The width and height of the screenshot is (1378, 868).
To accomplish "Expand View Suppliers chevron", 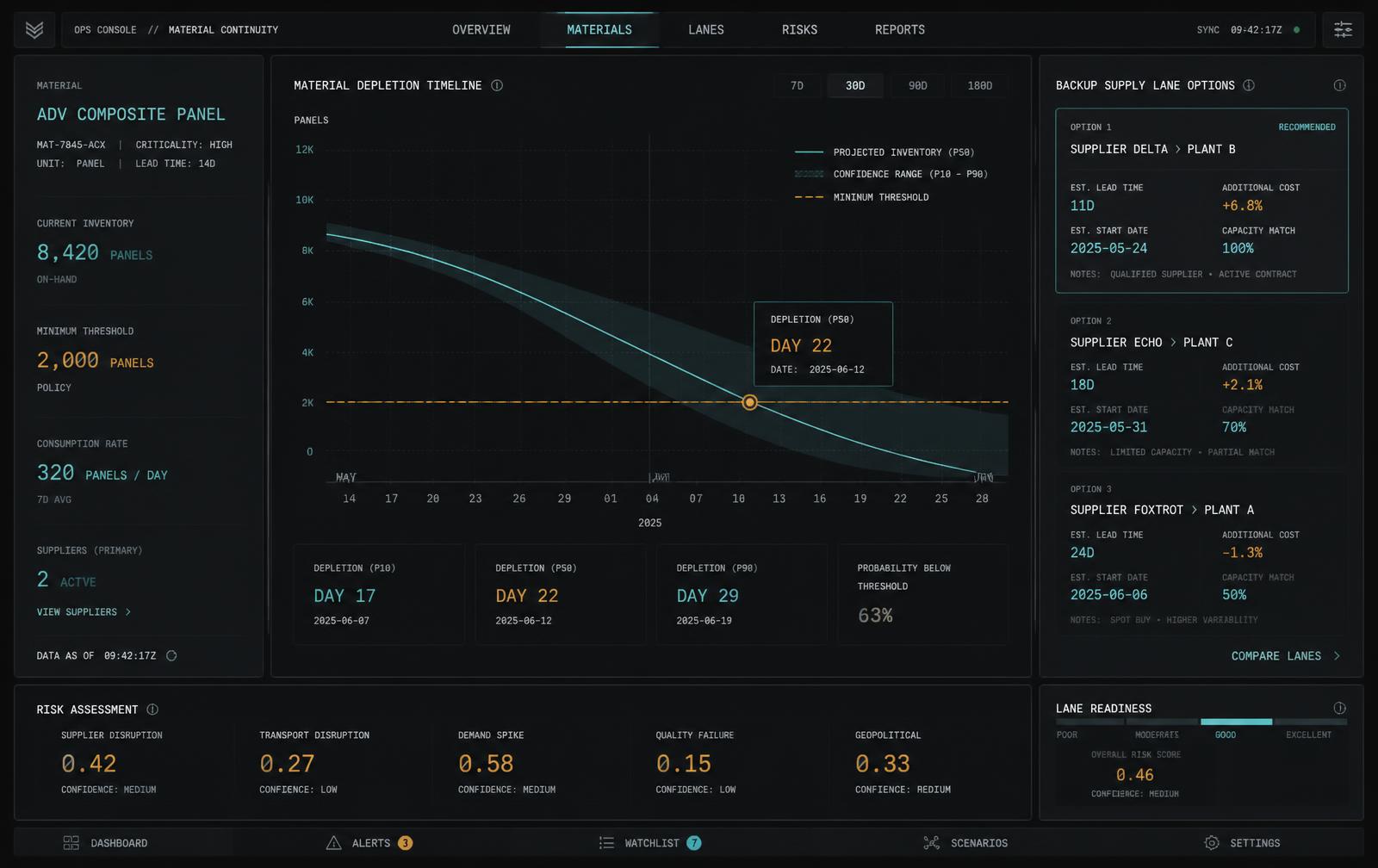I will (128, 612).
